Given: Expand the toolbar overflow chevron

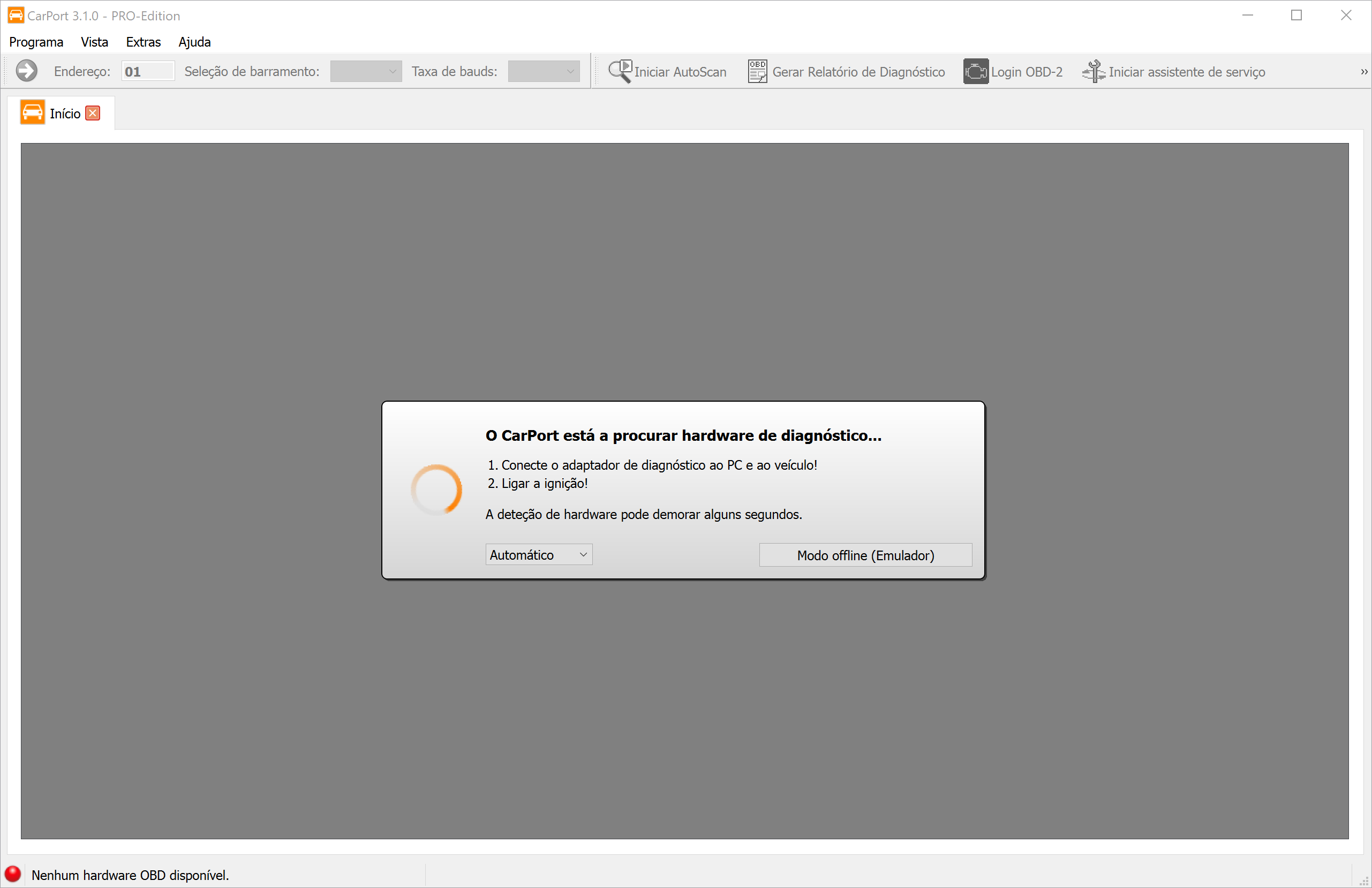Looking at the screenshot, I should coord(1363,71).
